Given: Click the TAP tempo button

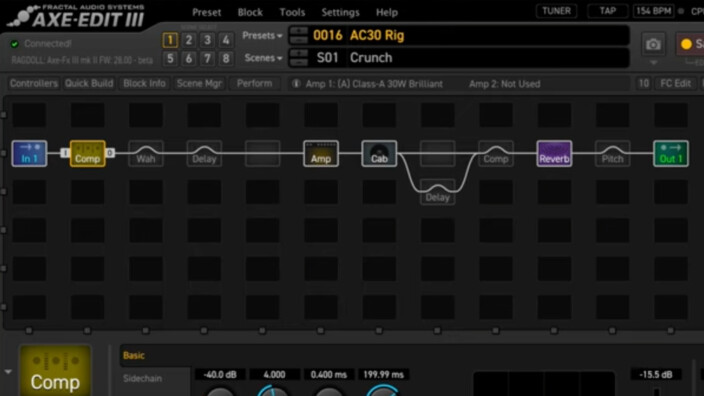Looking at the screenshot, I should tap(607, 11).
